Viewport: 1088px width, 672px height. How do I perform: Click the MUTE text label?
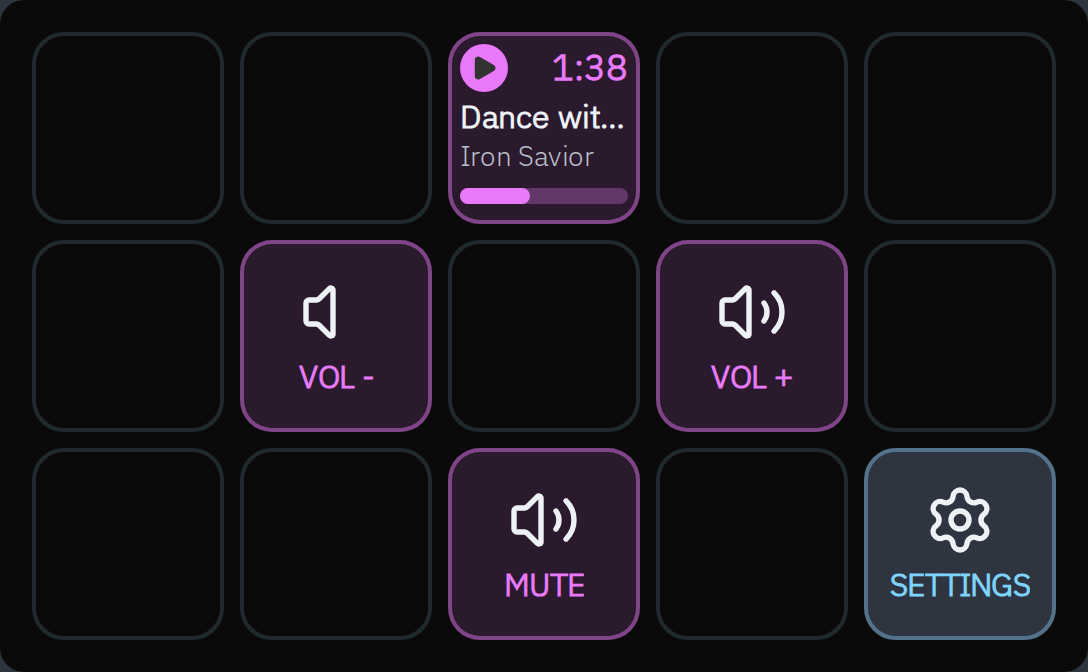click(544, 586)
